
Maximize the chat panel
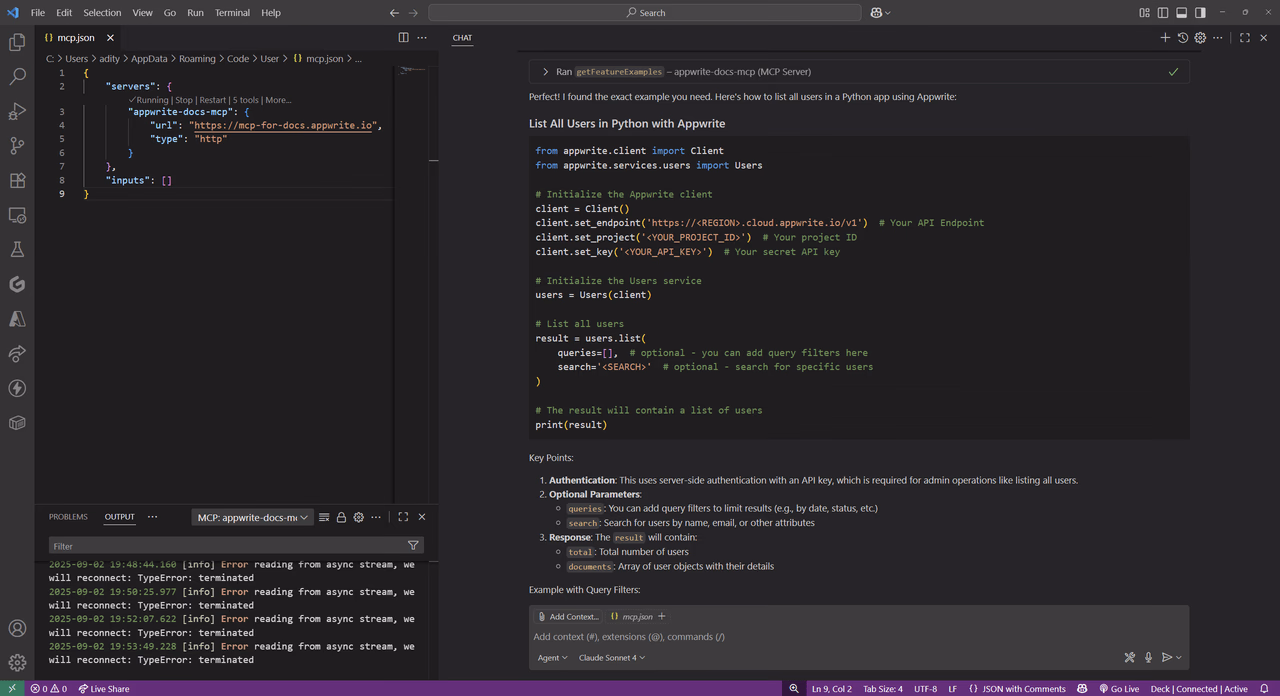[x=1245, y=38]
